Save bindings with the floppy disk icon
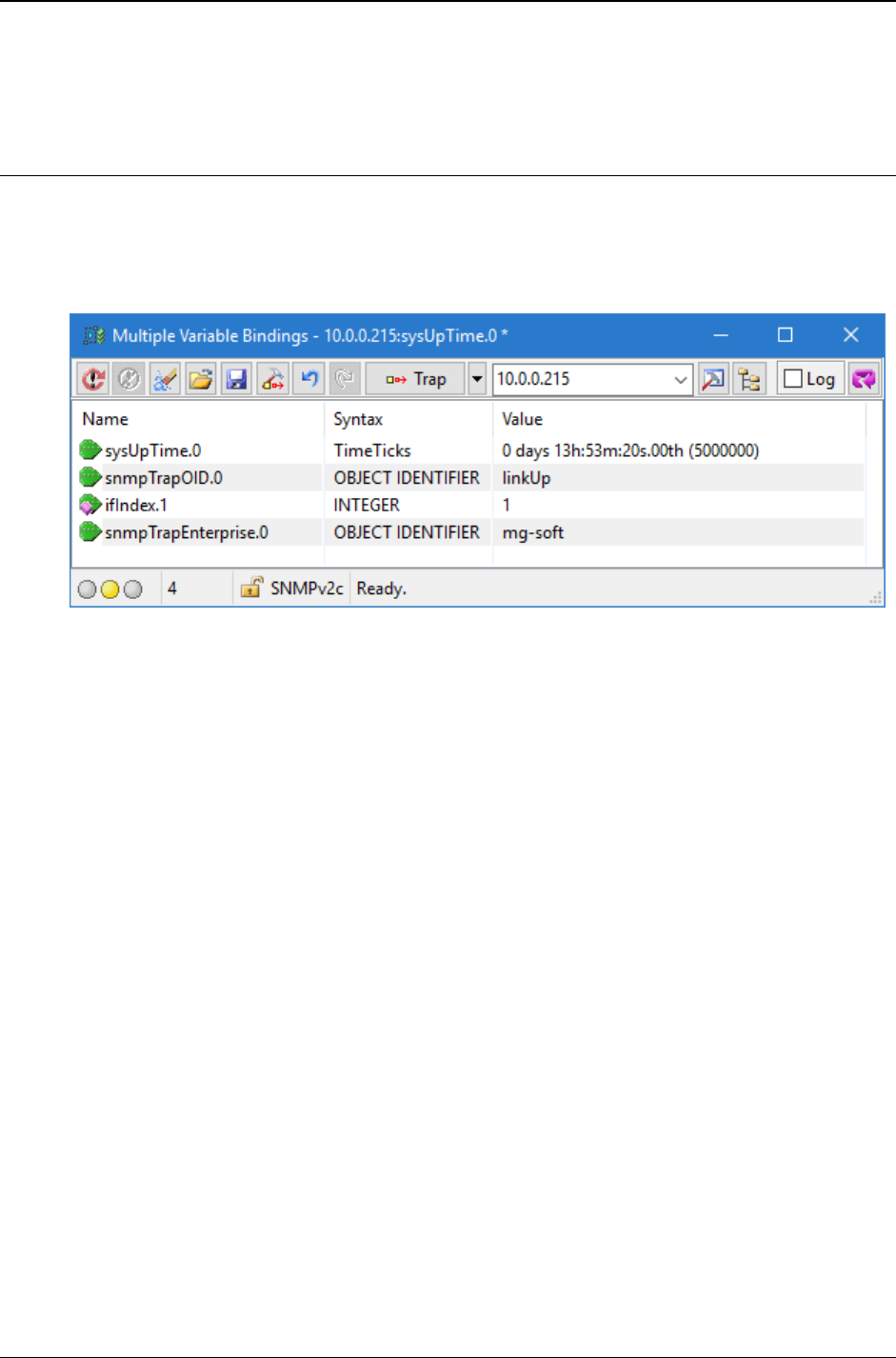896x1358 pixels. [237, 379]
